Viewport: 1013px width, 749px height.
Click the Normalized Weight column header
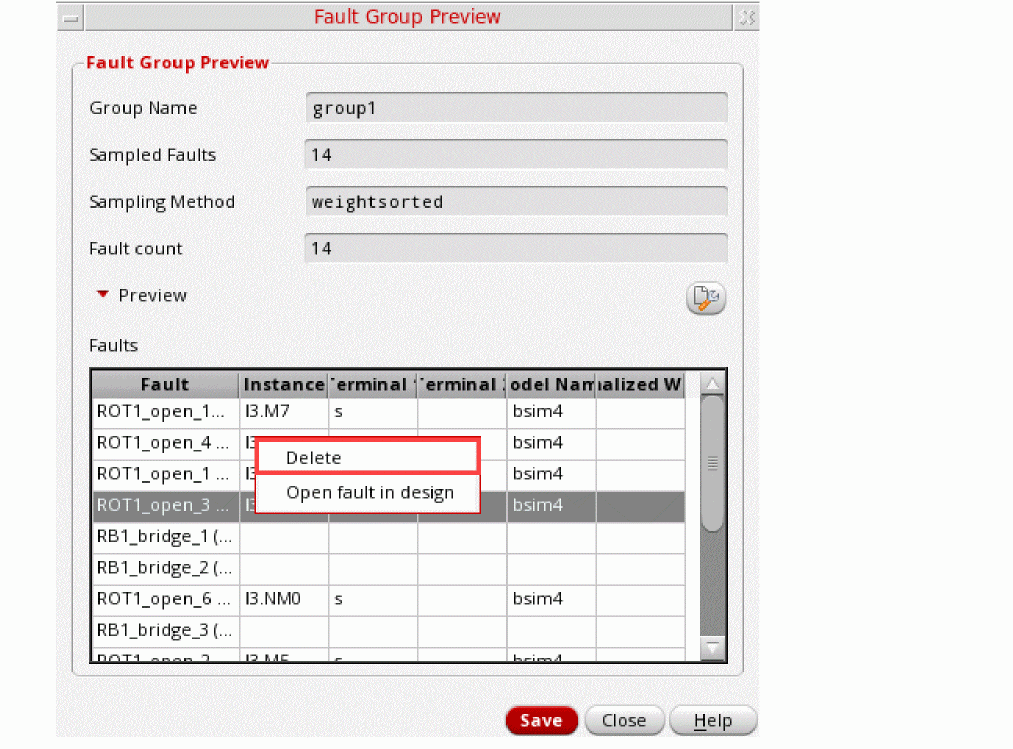point(640,385)
